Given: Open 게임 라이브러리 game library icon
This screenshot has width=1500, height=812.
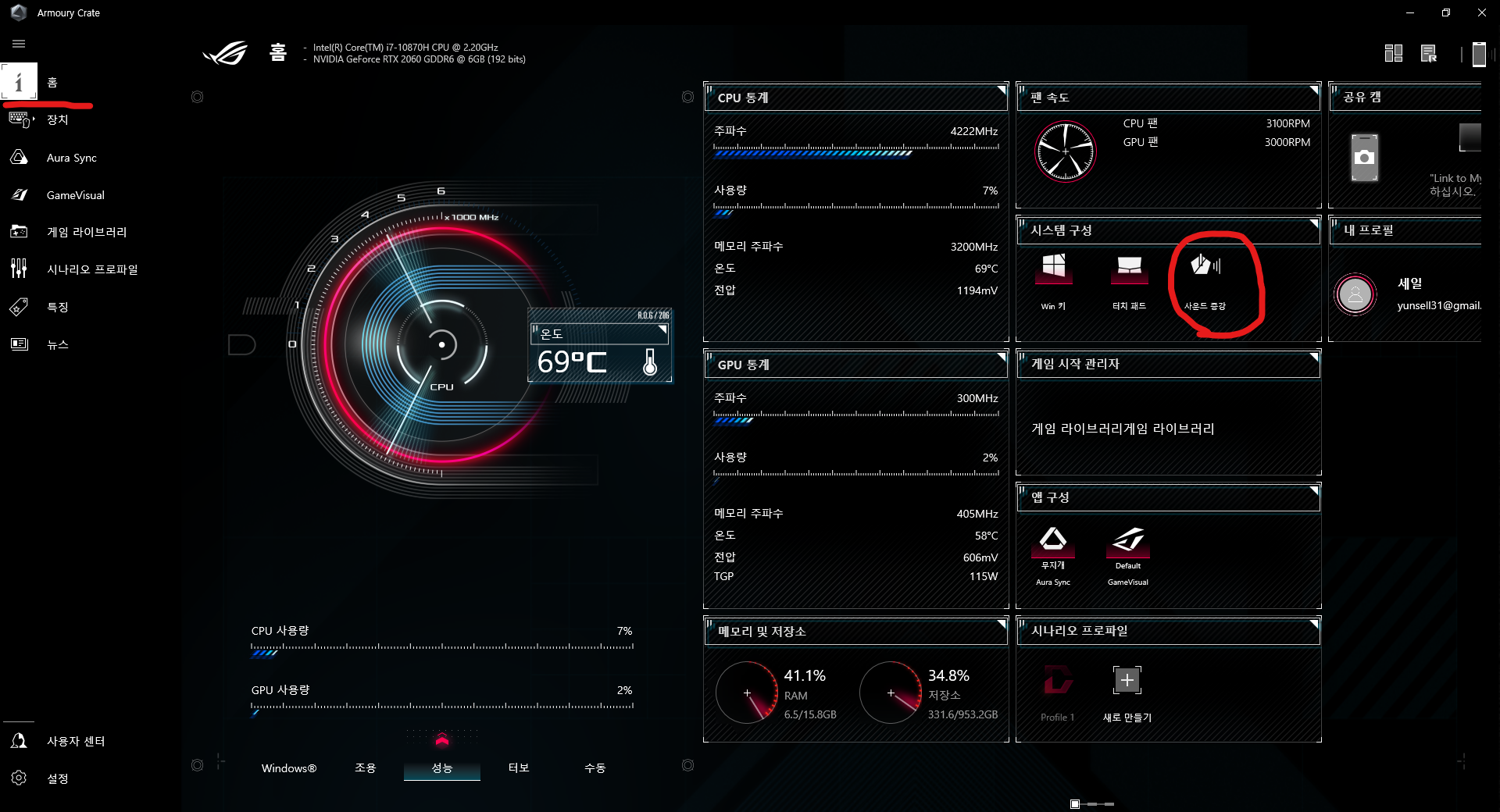Looking at the screenshot, I should (20, 232).
